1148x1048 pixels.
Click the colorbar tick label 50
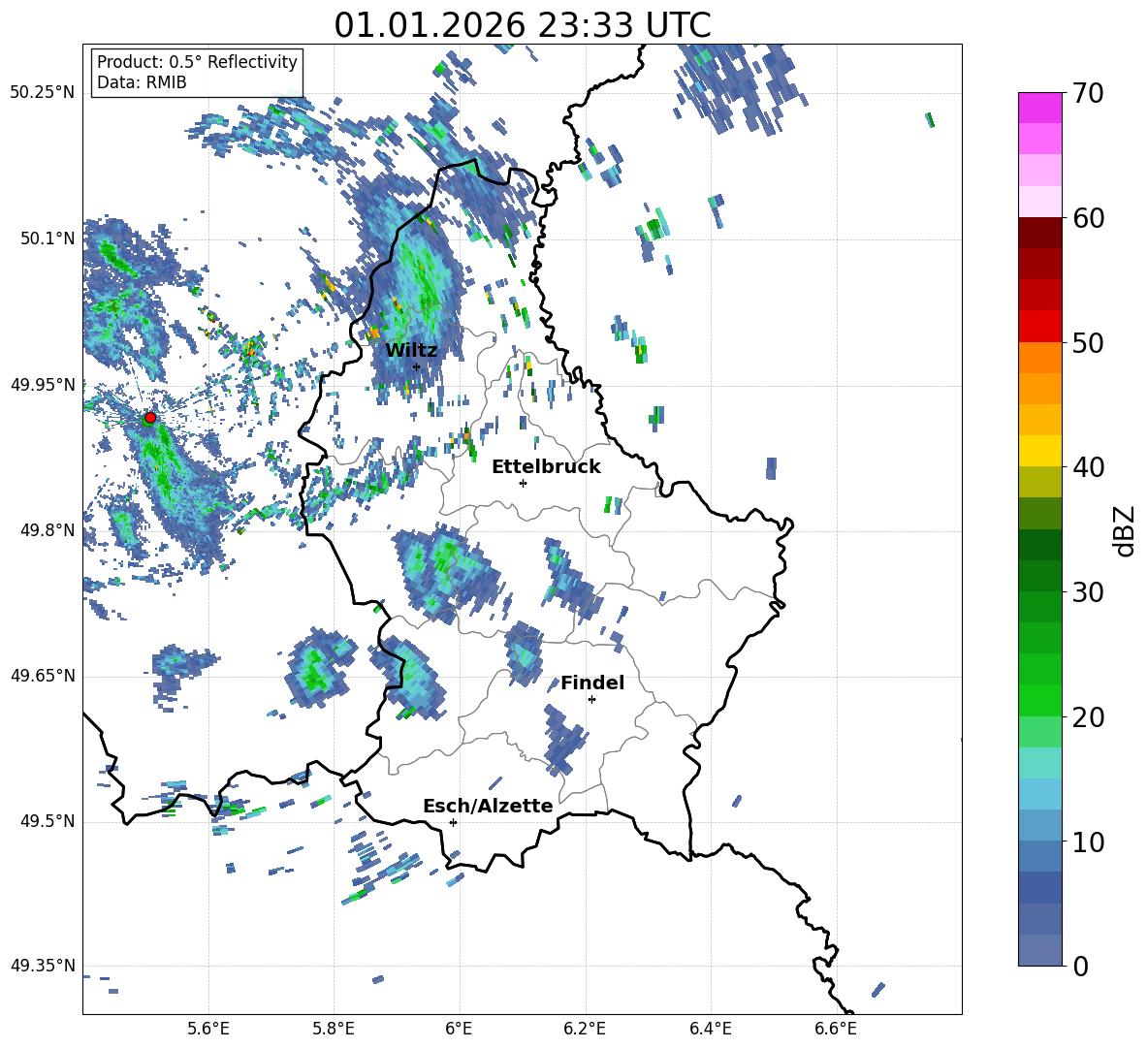pos(1088,342)
